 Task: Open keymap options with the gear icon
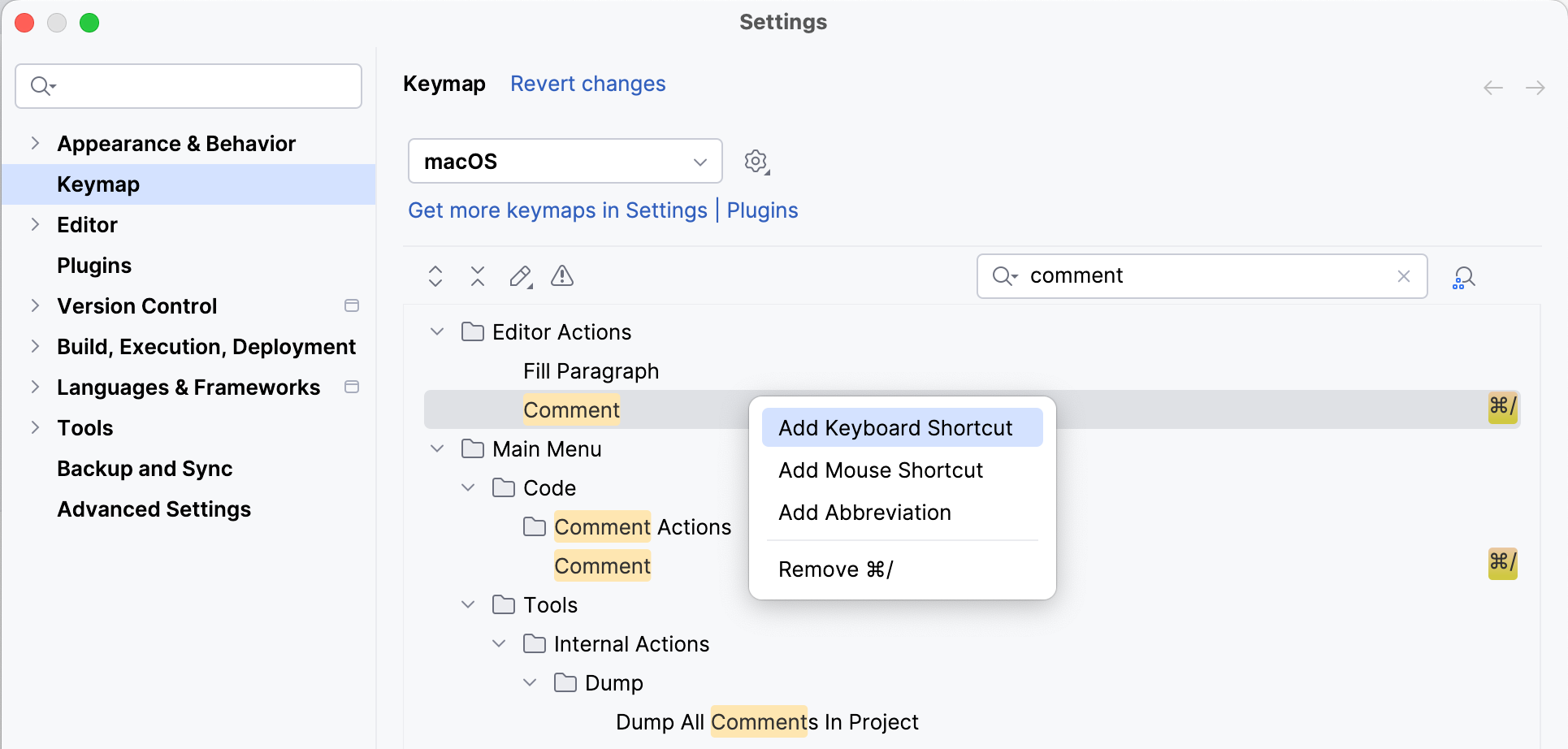[x=756, y=161]
